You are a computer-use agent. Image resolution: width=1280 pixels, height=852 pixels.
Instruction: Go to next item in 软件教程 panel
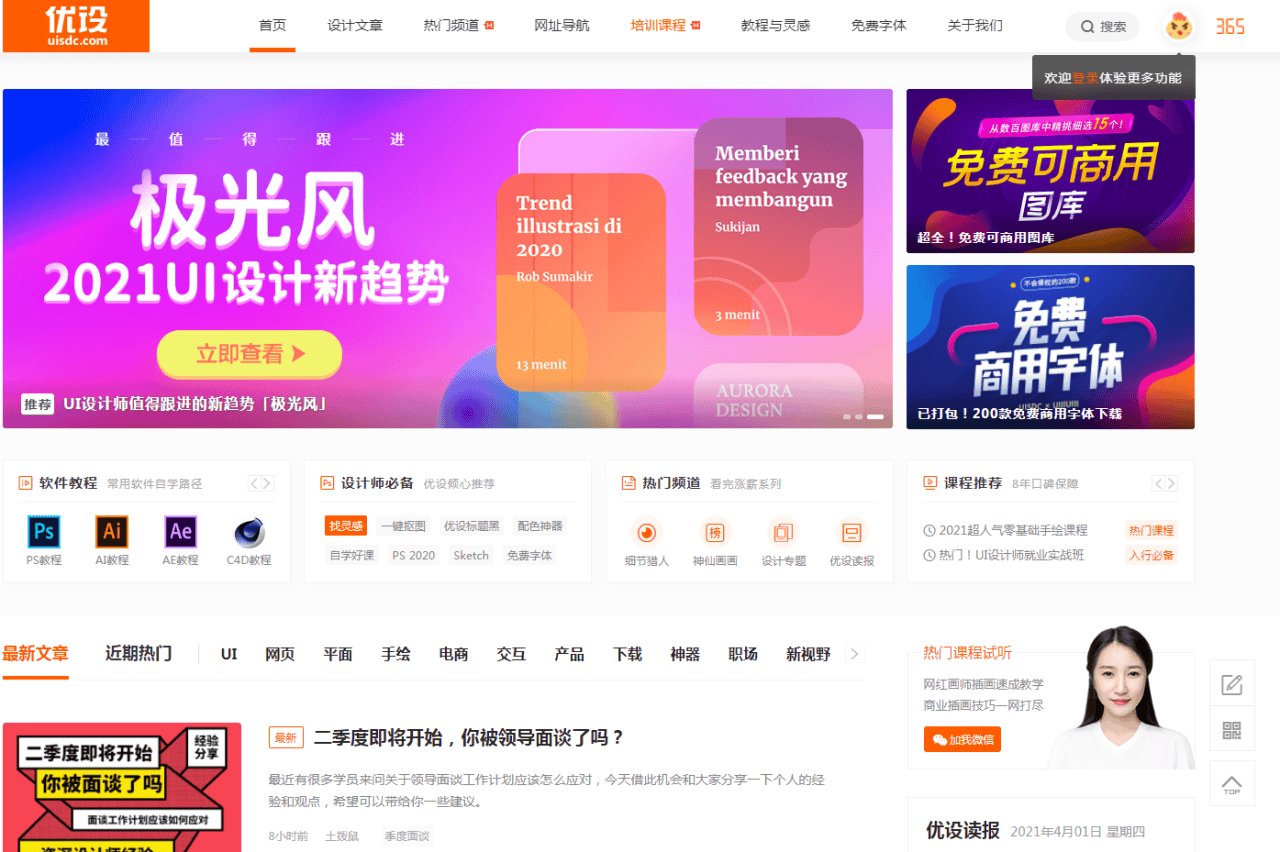(x=268, y=484)
